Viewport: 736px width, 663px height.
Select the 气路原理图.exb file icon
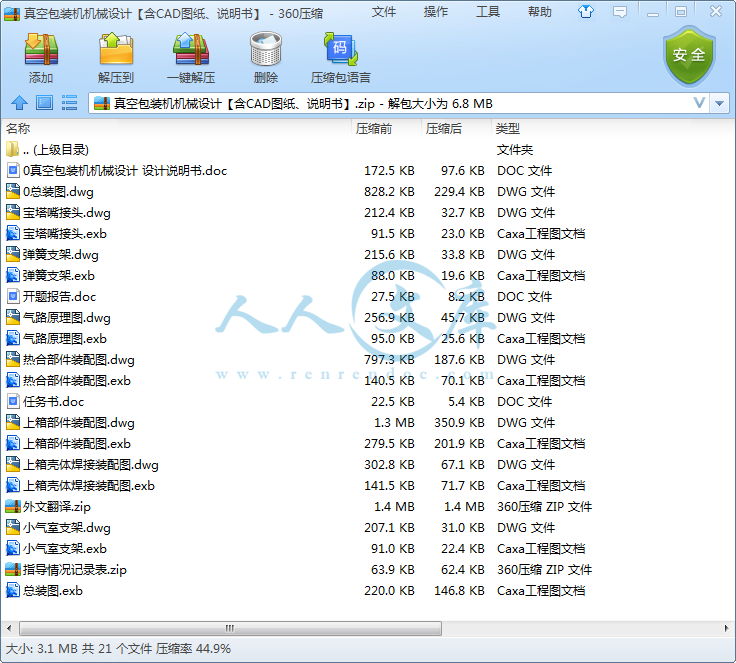coord(13,339)
